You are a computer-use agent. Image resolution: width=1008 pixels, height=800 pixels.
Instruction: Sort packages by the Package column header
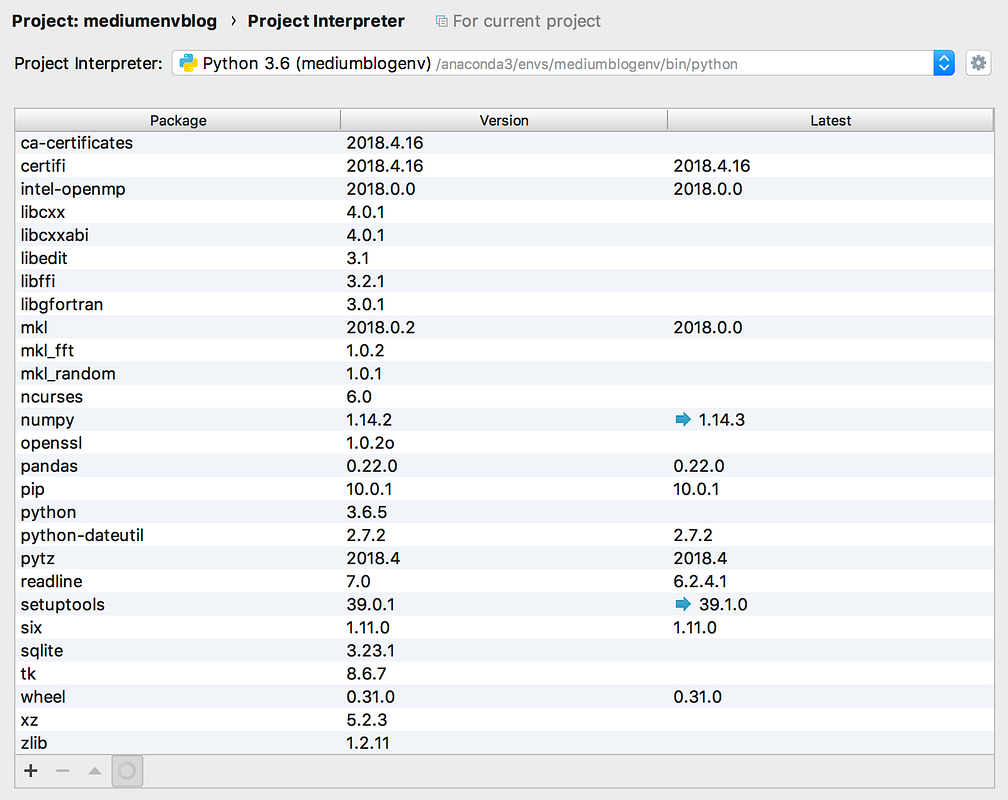(178, 120)
